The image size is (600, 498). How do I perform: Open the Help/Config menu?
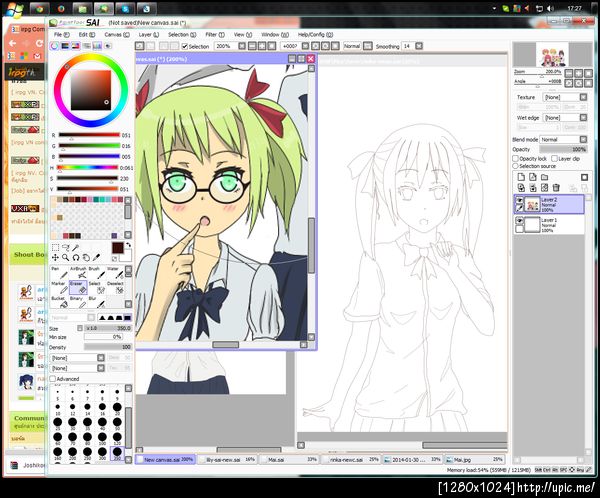coord(315,34)
